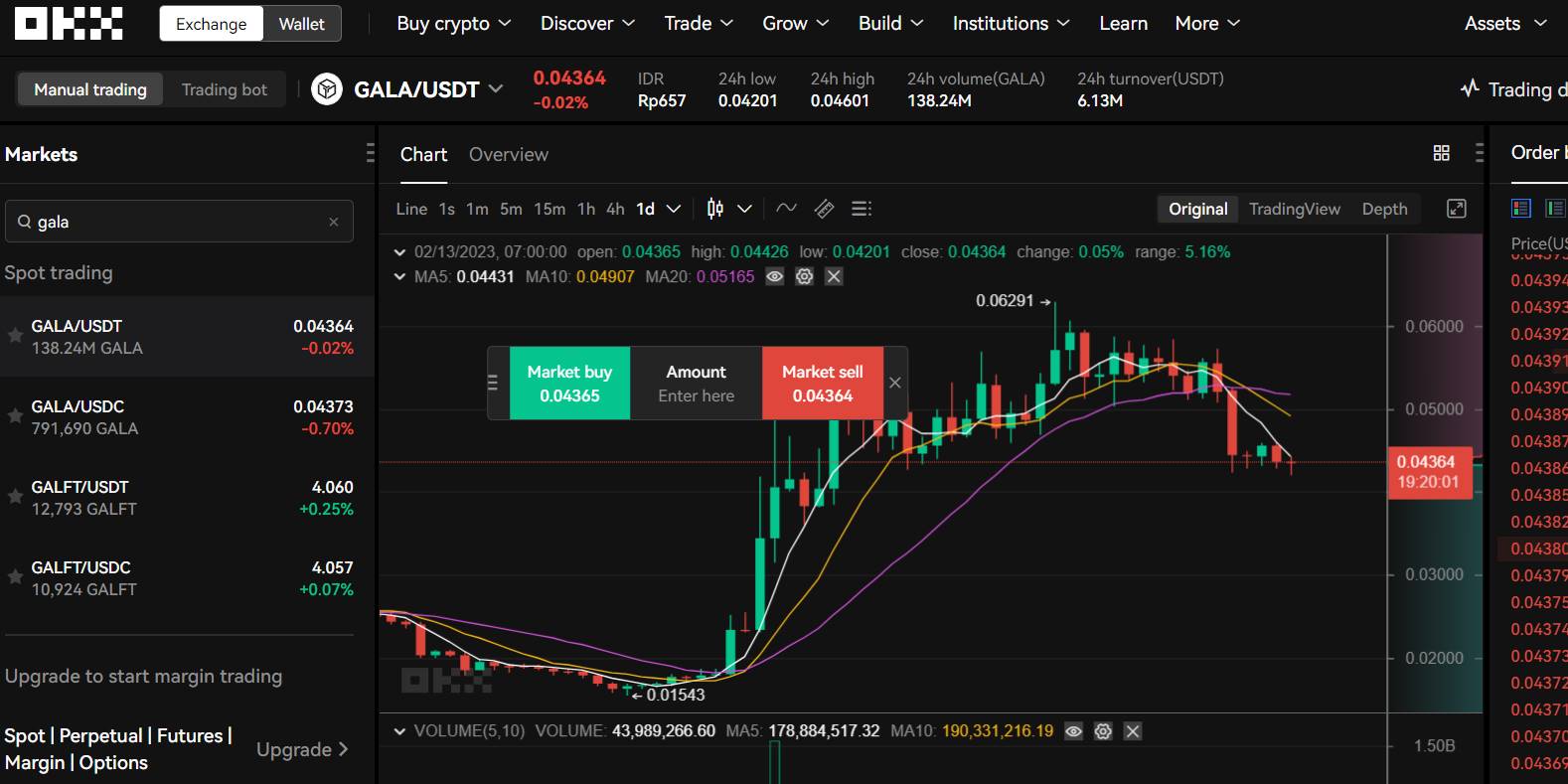
Task: Click Market sell 0.04364 button
Action: (822, 383)
